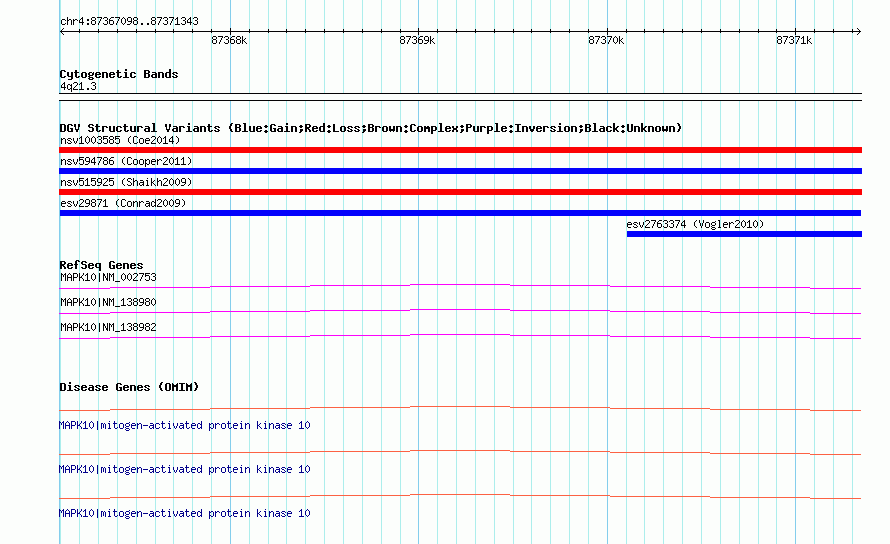Click the 87368k ruler tick label
The height and width of the screenshot is (544, 890).
click(x=229, y=40)
